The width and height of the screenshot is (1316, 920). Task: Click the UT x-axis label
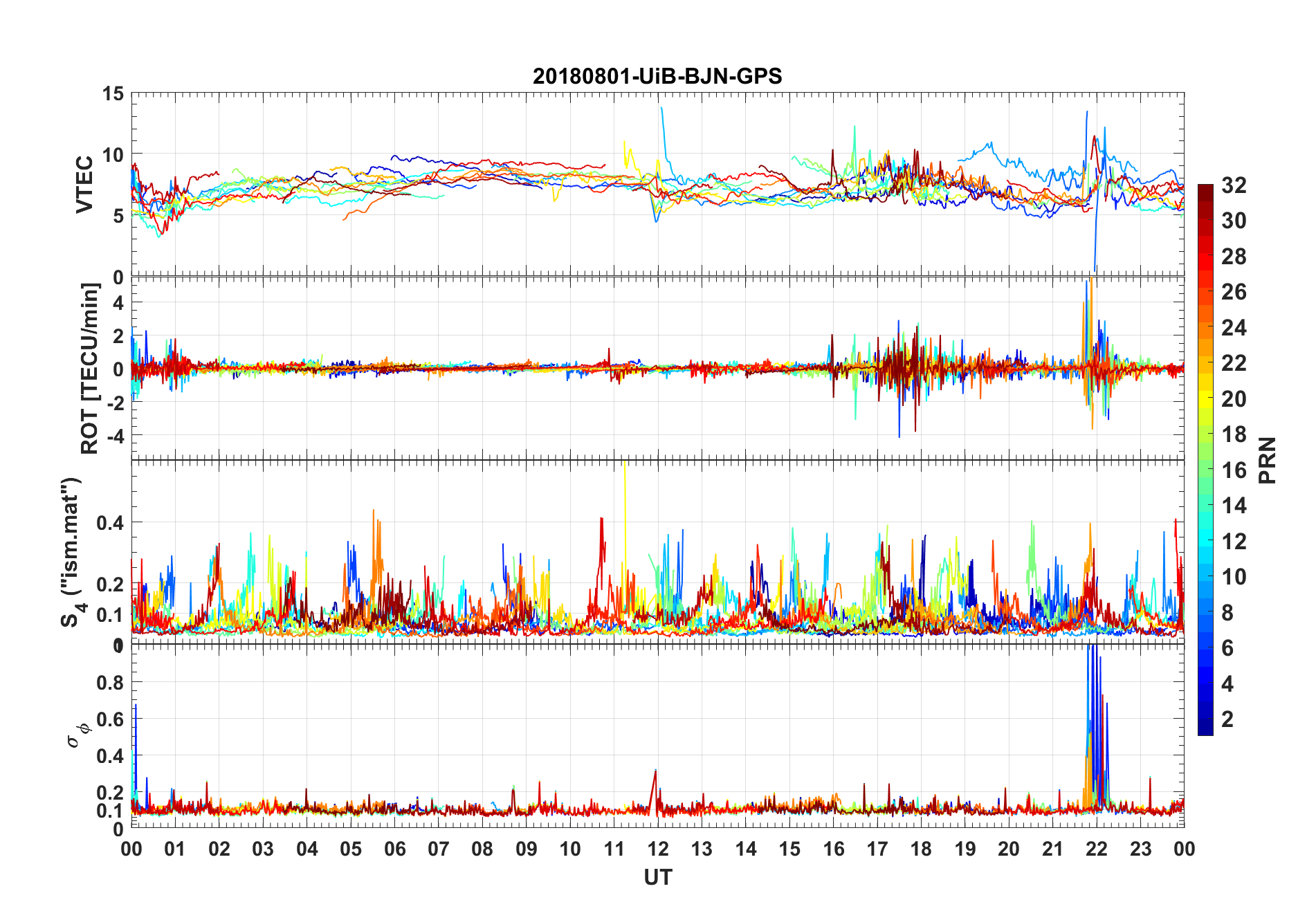coord(657,878)
